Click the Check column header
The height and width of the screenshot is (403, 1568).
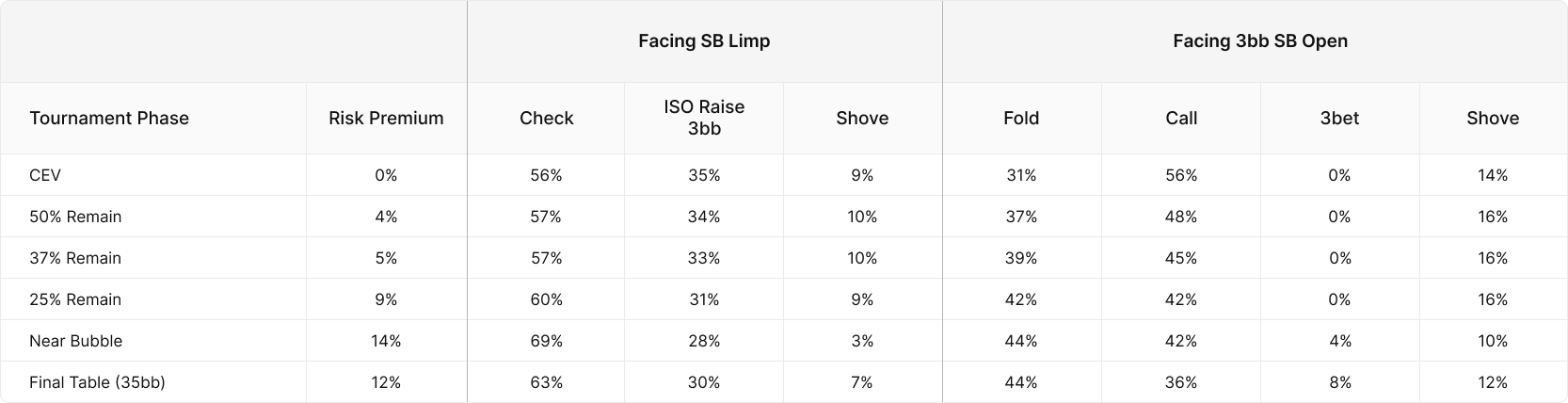tap(546, 118)
